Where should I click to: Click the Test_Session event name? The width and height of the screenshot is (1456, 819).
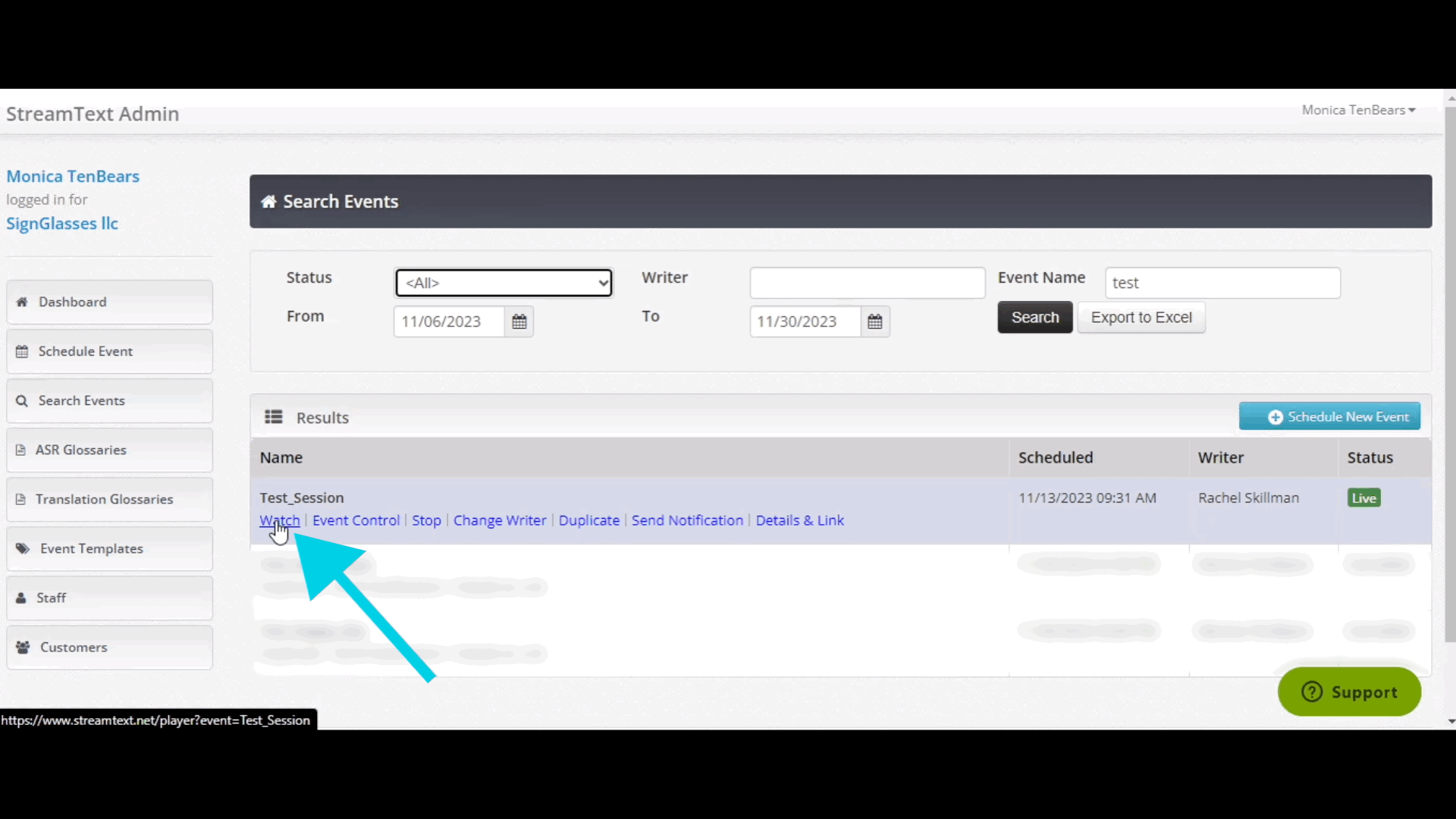301,497
